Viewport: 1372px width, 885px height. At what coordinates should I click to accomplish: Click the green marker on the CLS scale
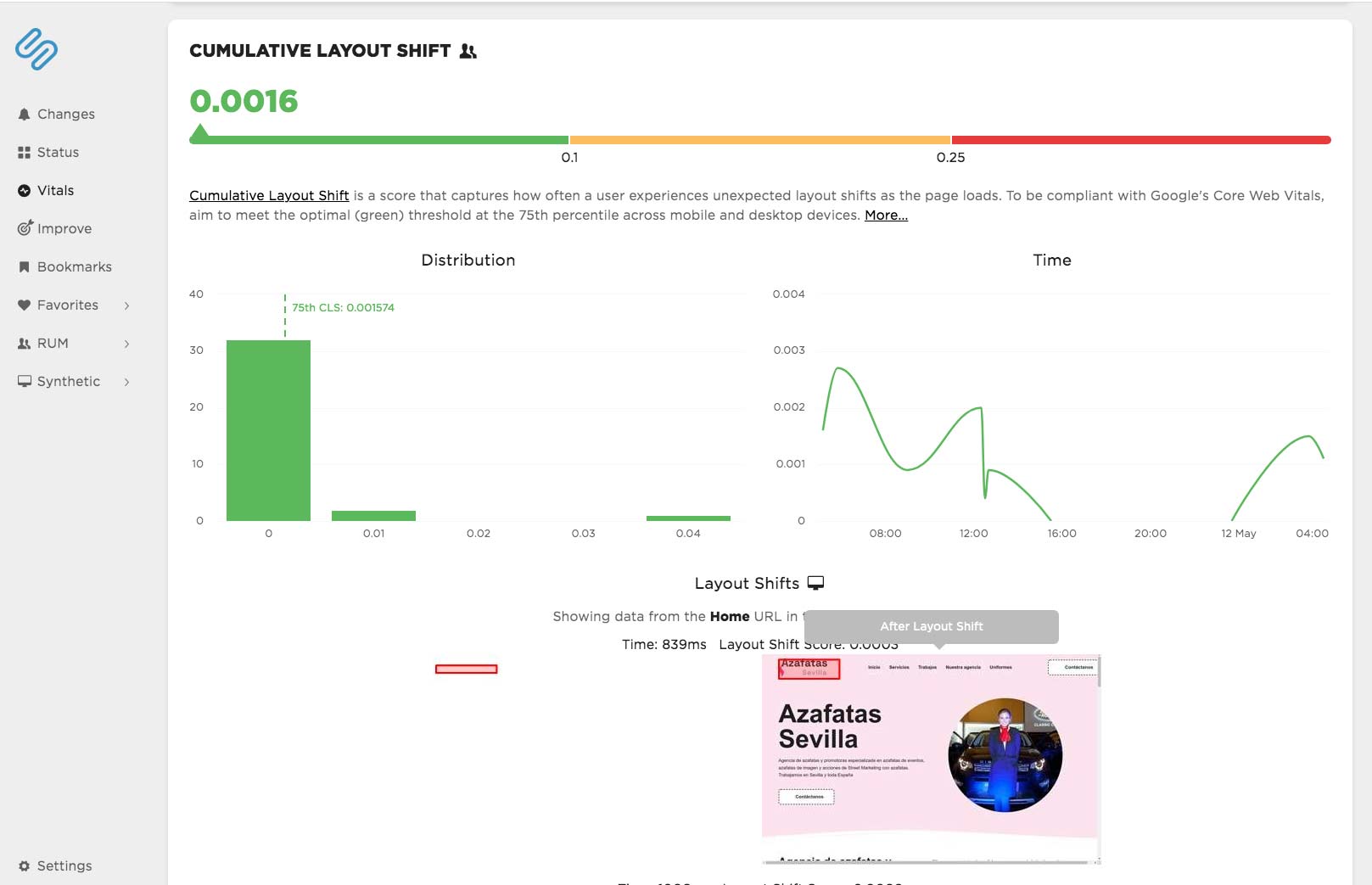point(199,132)
